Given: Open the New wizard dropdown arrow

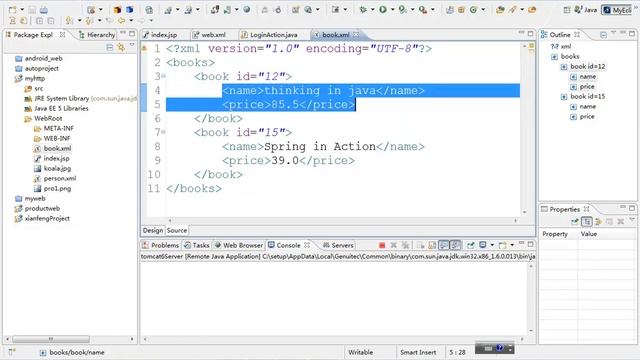Looking at the screenshot, I should tap(22, 10).
